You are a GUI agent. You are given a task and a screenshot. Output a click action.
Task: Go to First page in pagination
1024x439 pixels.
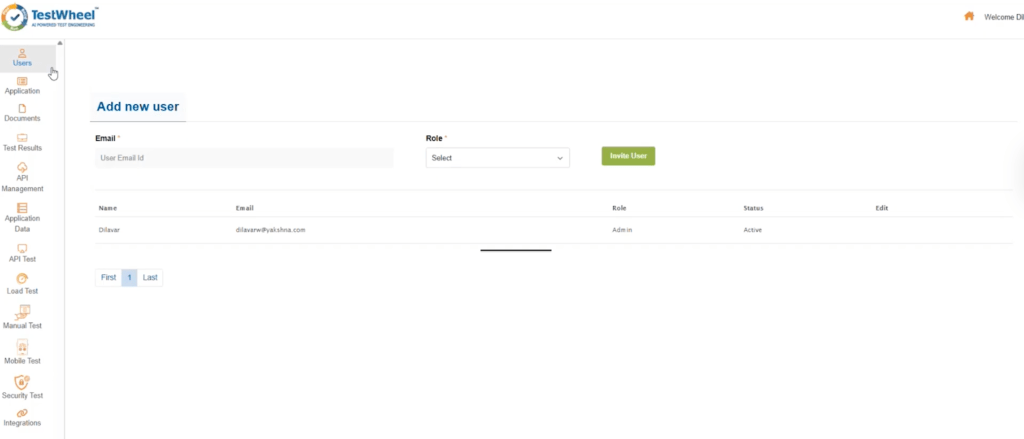point(108,277)
